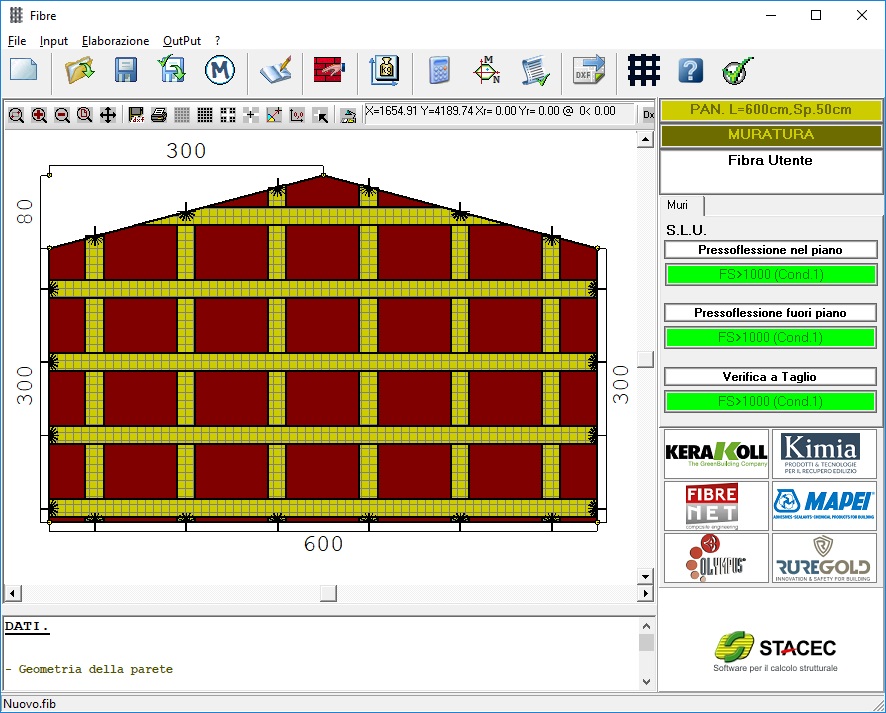Click the layers stack drawing icon
This screenshot has width=886, height=713.
point(348,115)
